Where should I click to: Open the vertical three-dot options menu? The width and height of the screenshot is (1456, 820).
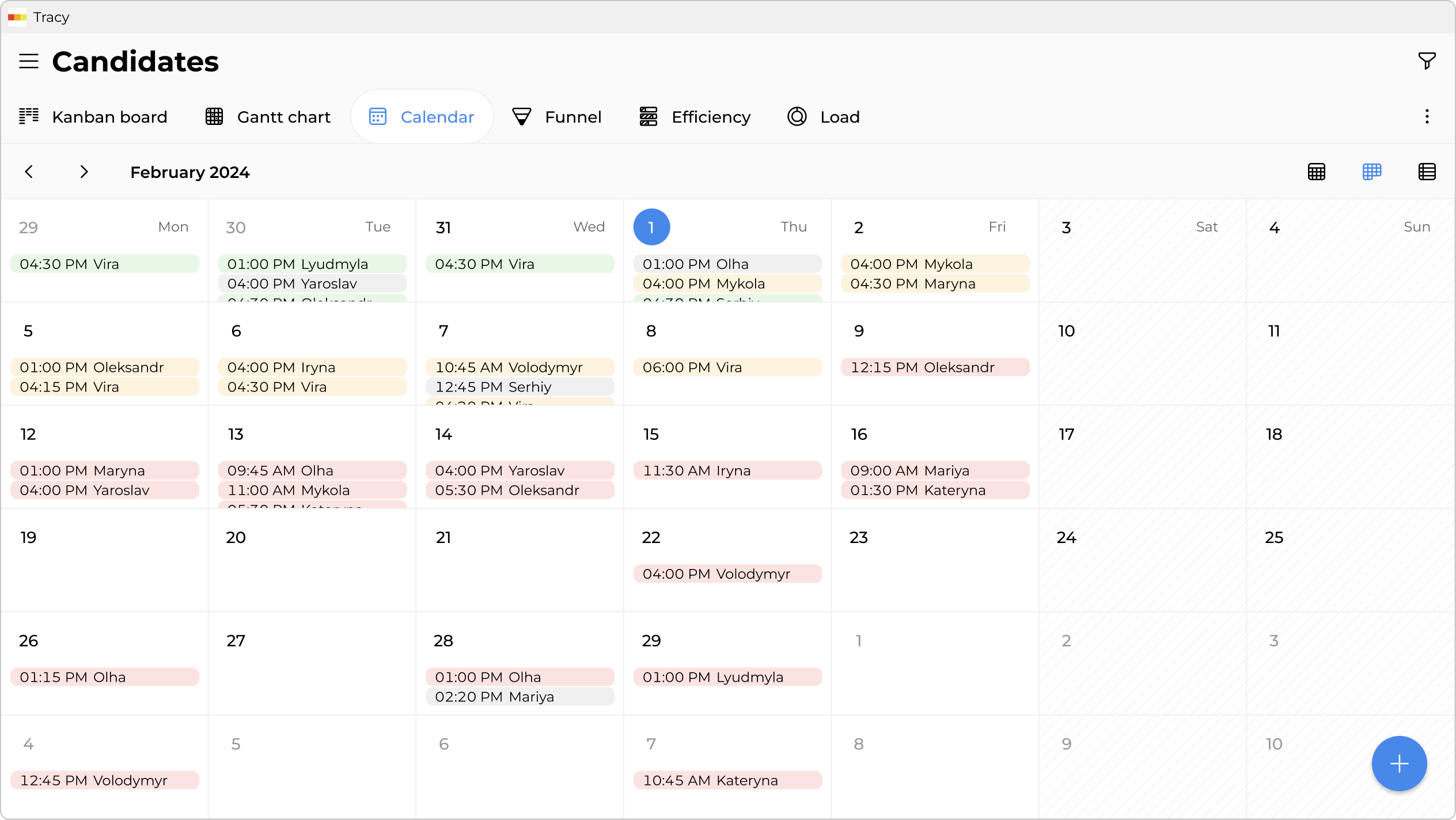click(x=1427, y=117)
